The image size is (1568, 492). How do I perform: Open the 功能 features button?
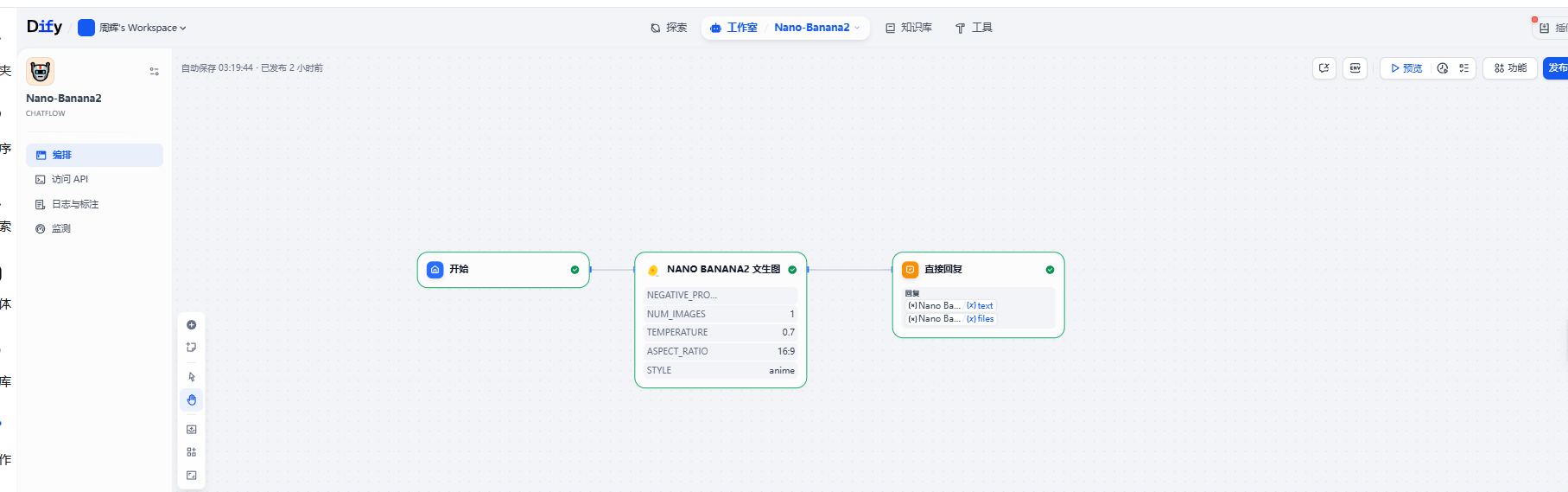pyautogui.click(x=1510, y=68)
